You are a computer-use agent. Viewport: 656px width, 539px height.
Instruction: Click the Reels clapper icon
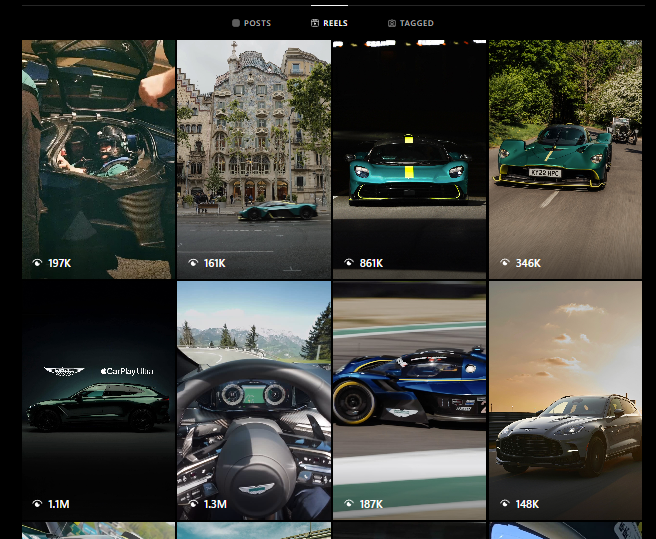tap(315, 23)
